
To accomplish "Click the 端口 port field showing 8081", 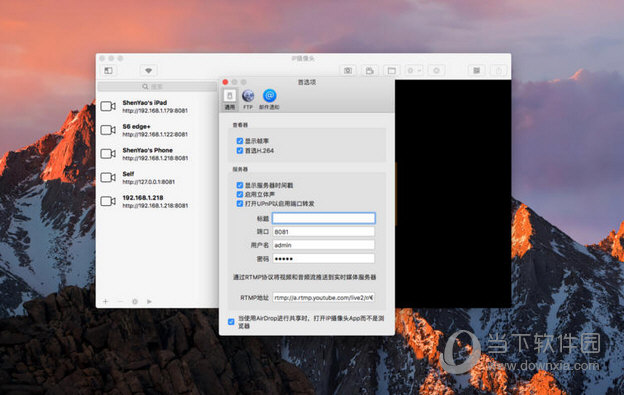I will tap(324, 232).
